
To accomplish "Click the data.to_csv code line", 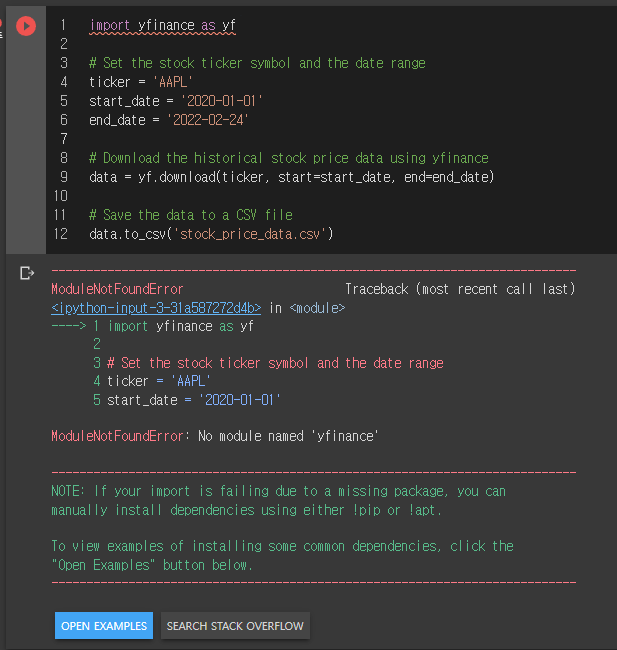I will 211,234.
